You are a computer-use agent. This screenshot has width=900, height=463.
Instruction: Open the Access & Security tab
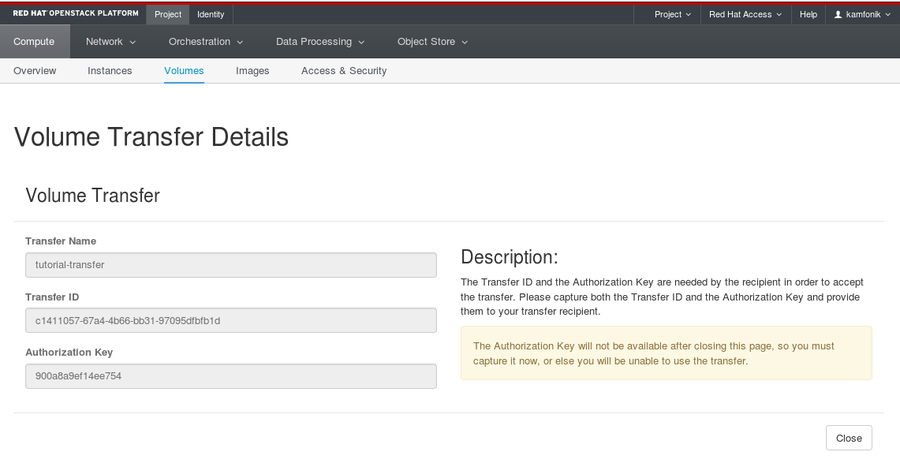(x=344, y=71)
